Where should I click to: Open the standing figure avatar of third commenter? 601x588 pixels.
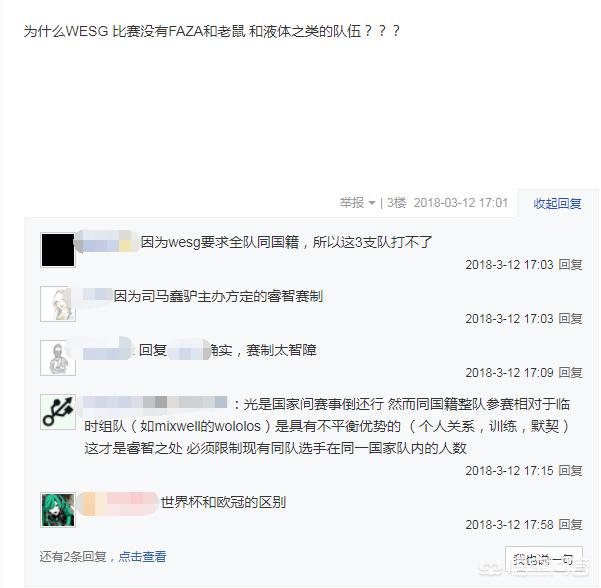pos(58,358)
